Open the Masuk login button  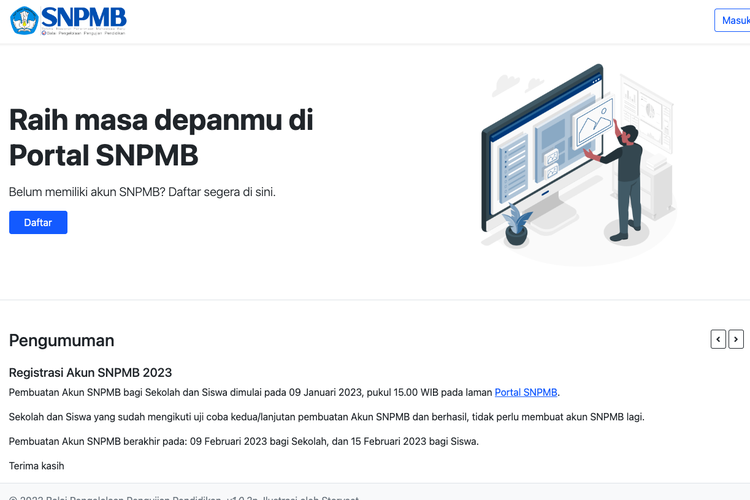(x=732, y=21)
